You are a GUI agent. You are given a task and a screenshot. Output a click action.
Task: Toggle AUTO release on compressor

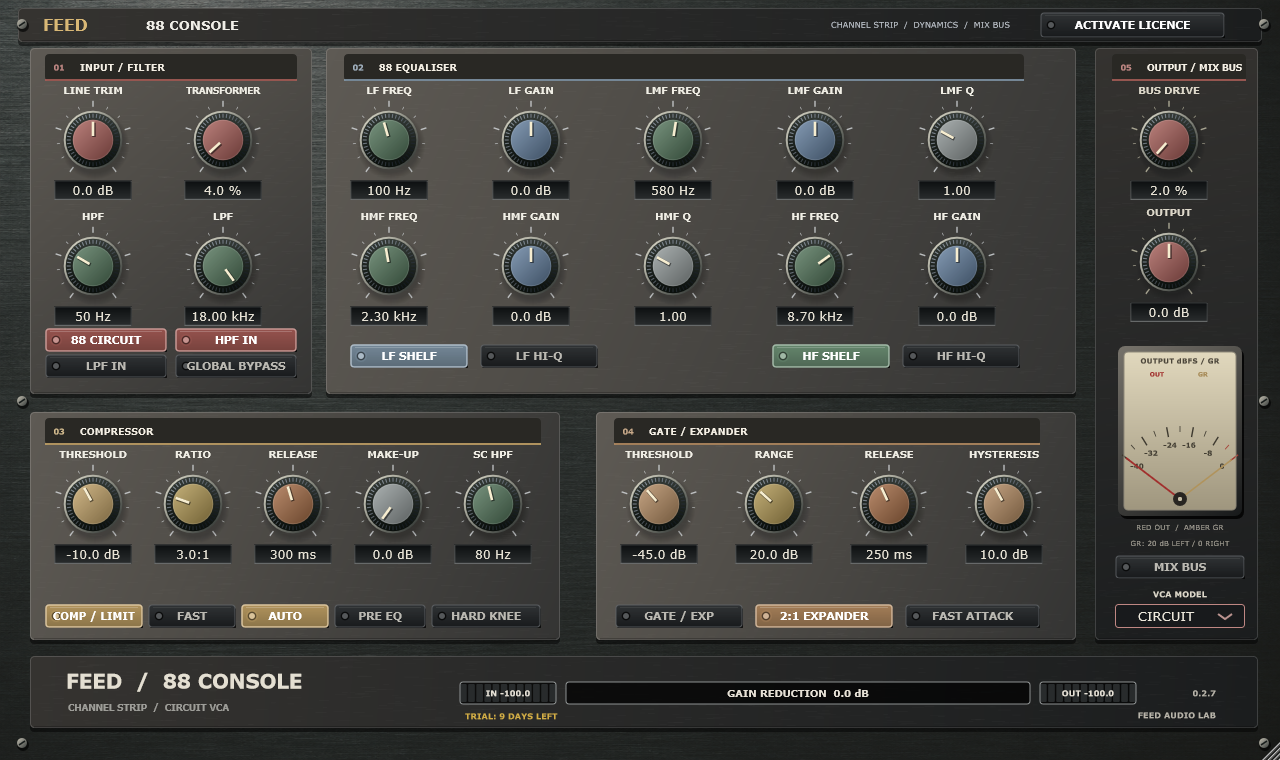tap(285, 616)
